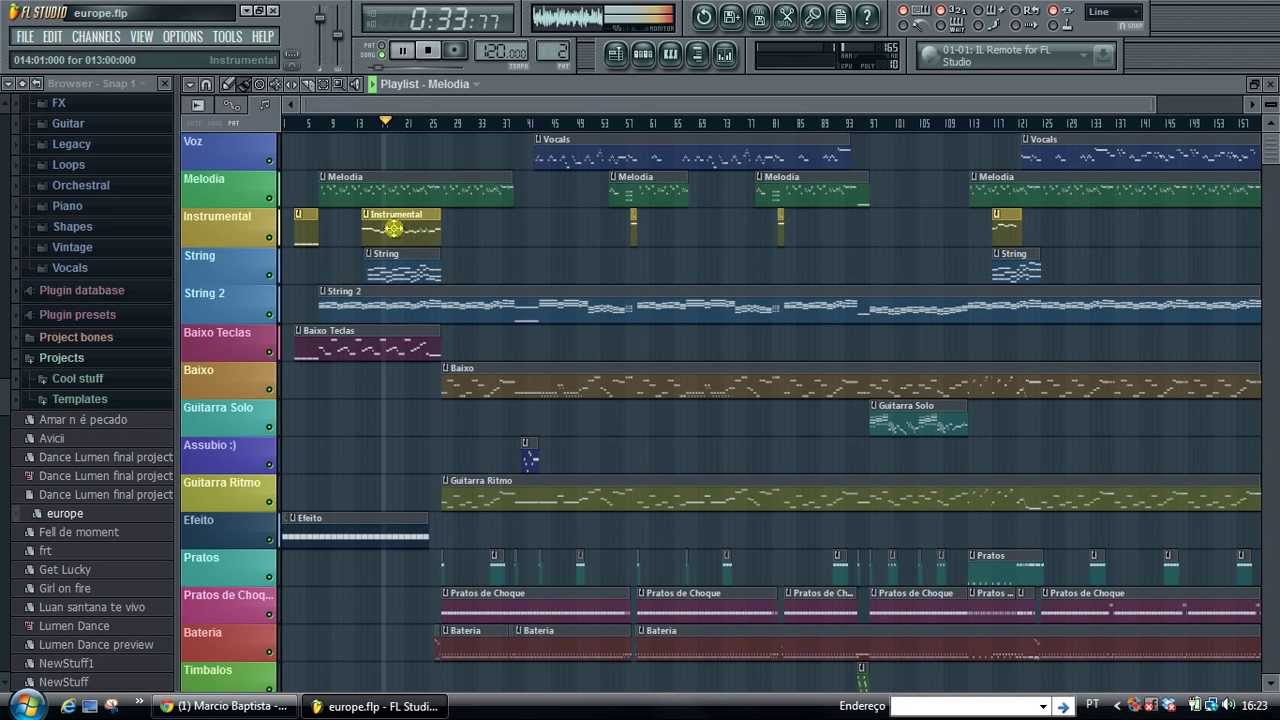Open Get Lucky project in browser
1280x720 pixels.
click(x=65, y=570)
